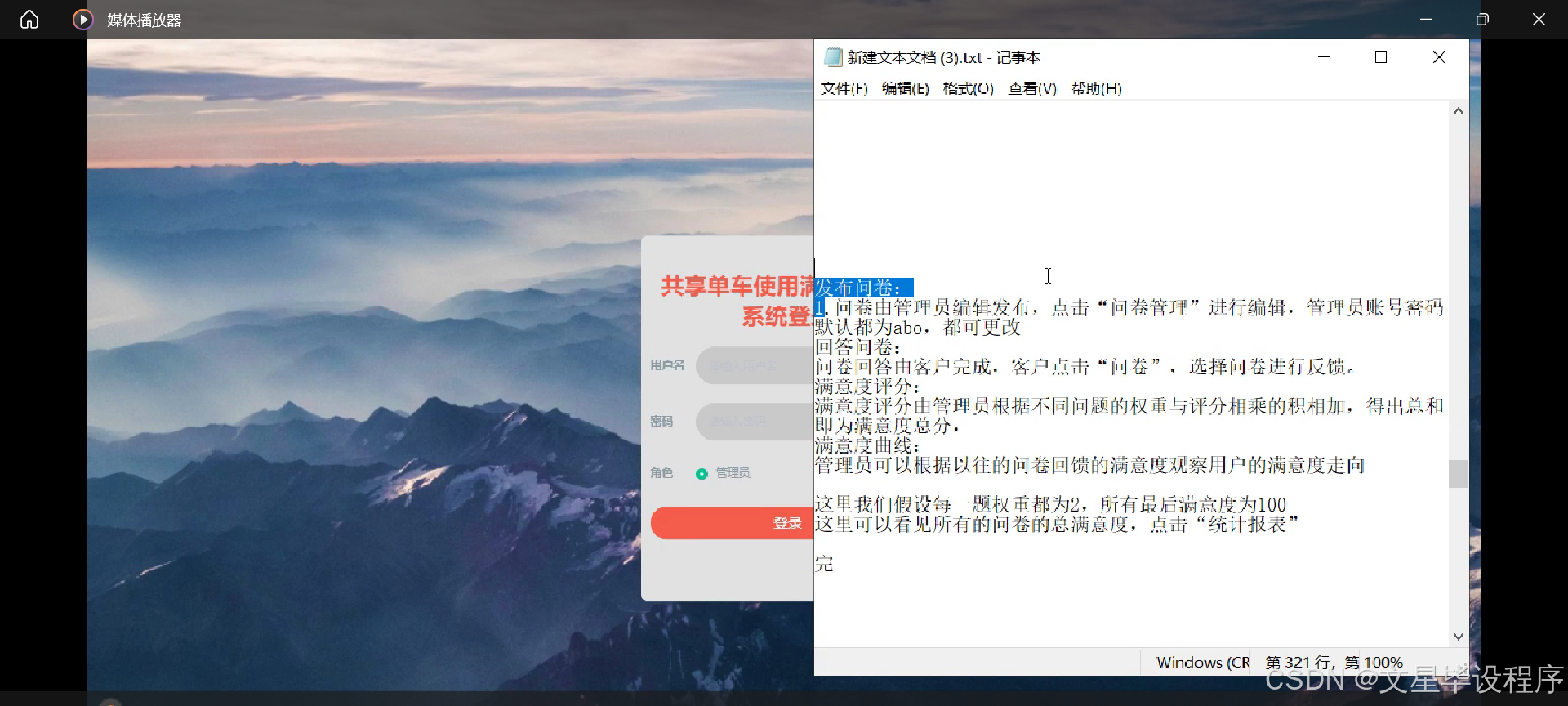Restore down the media player window
1568x706 pixels.
click(x=1482, y=20)
